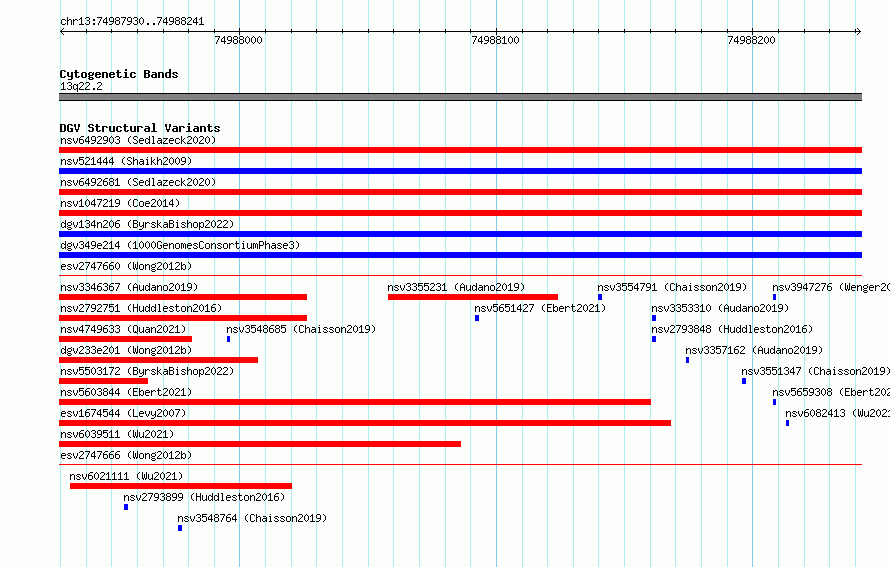
Task: Click the blue marker under nsv2793899
Action: 126,507
